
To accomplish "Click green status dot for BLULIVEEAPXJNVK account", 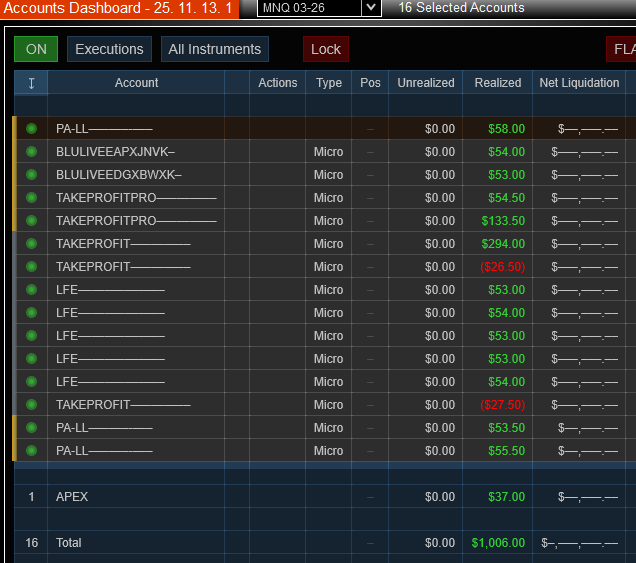I will point(31,152).
